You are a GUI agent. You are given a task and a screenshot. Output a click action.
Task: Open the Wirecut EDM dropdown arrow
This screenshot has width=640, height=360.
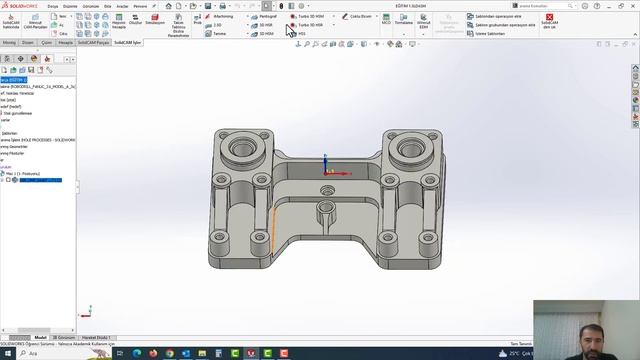coord(423,34)
